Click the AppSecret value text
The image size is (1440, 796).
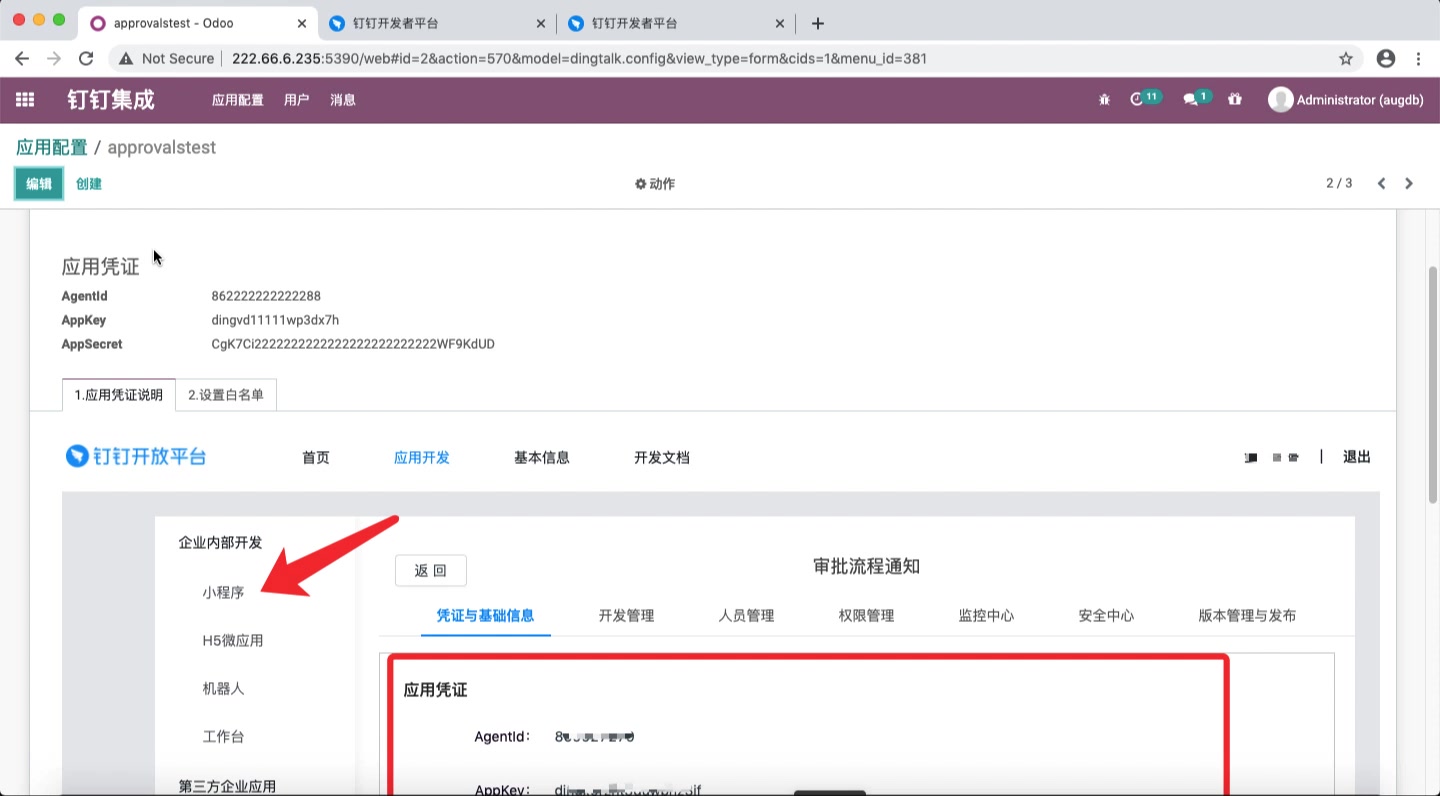(x=353, y=344)
